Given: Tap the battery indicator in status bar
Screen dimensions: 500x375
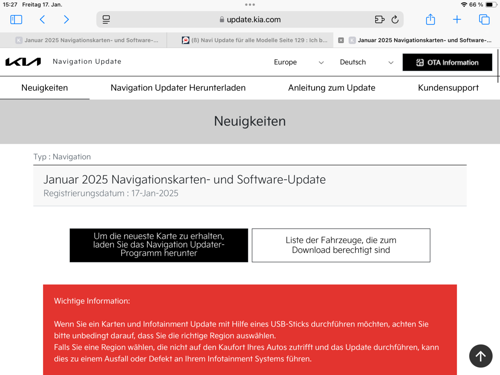Looking at the screenshot, I should 491,5.
